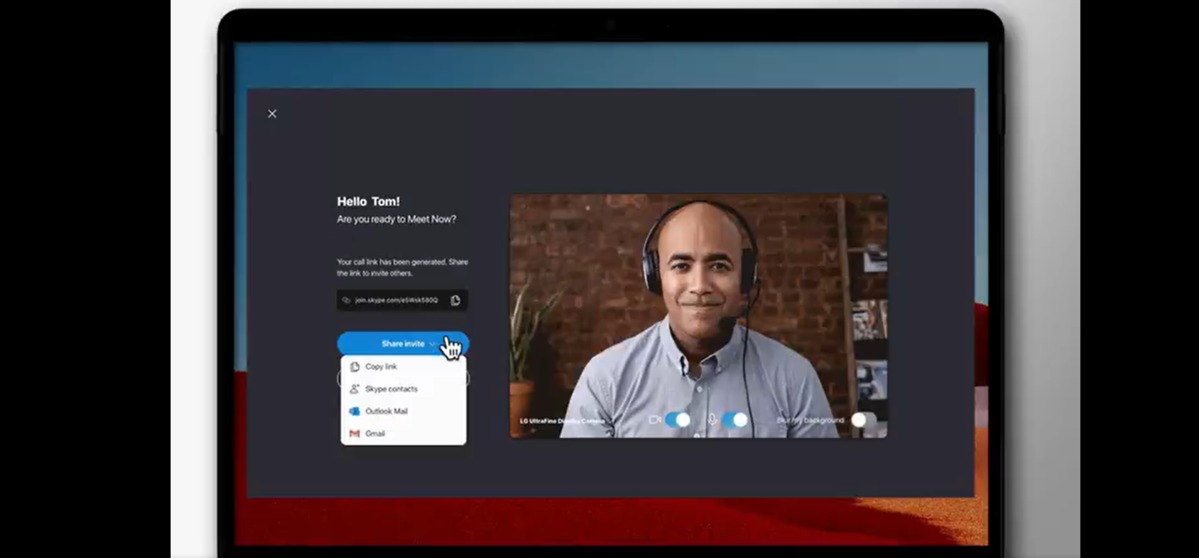
Task: Click the Outlook Mail logo icon
Action: point(355,411)
